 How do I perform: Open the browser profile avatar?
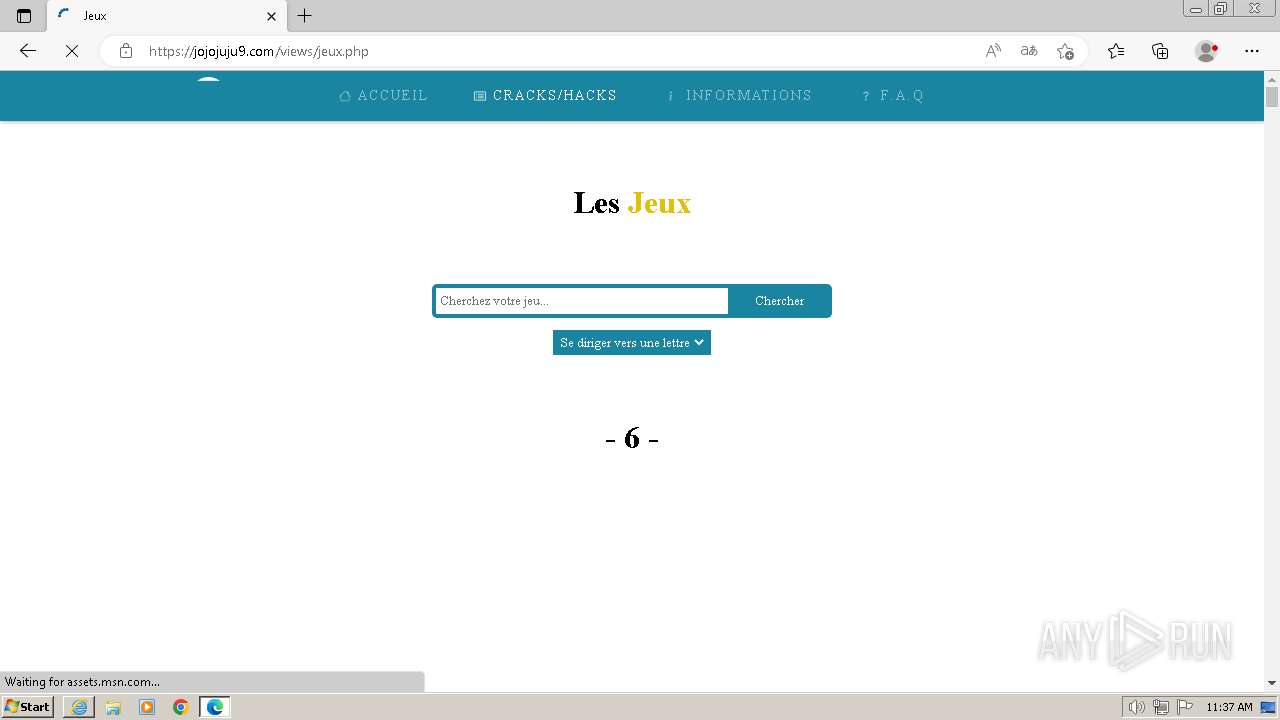(x=1206, y=51)
